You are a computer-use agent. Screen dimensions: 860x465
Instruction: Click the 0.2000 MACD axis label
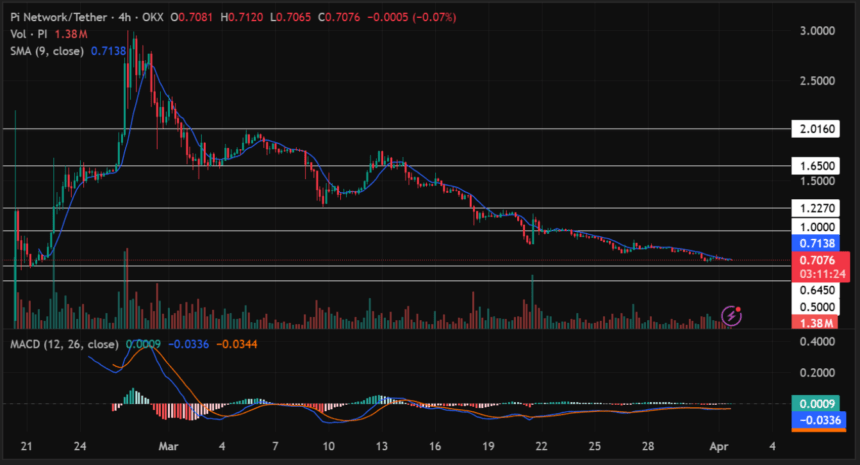tap(817, 373)
